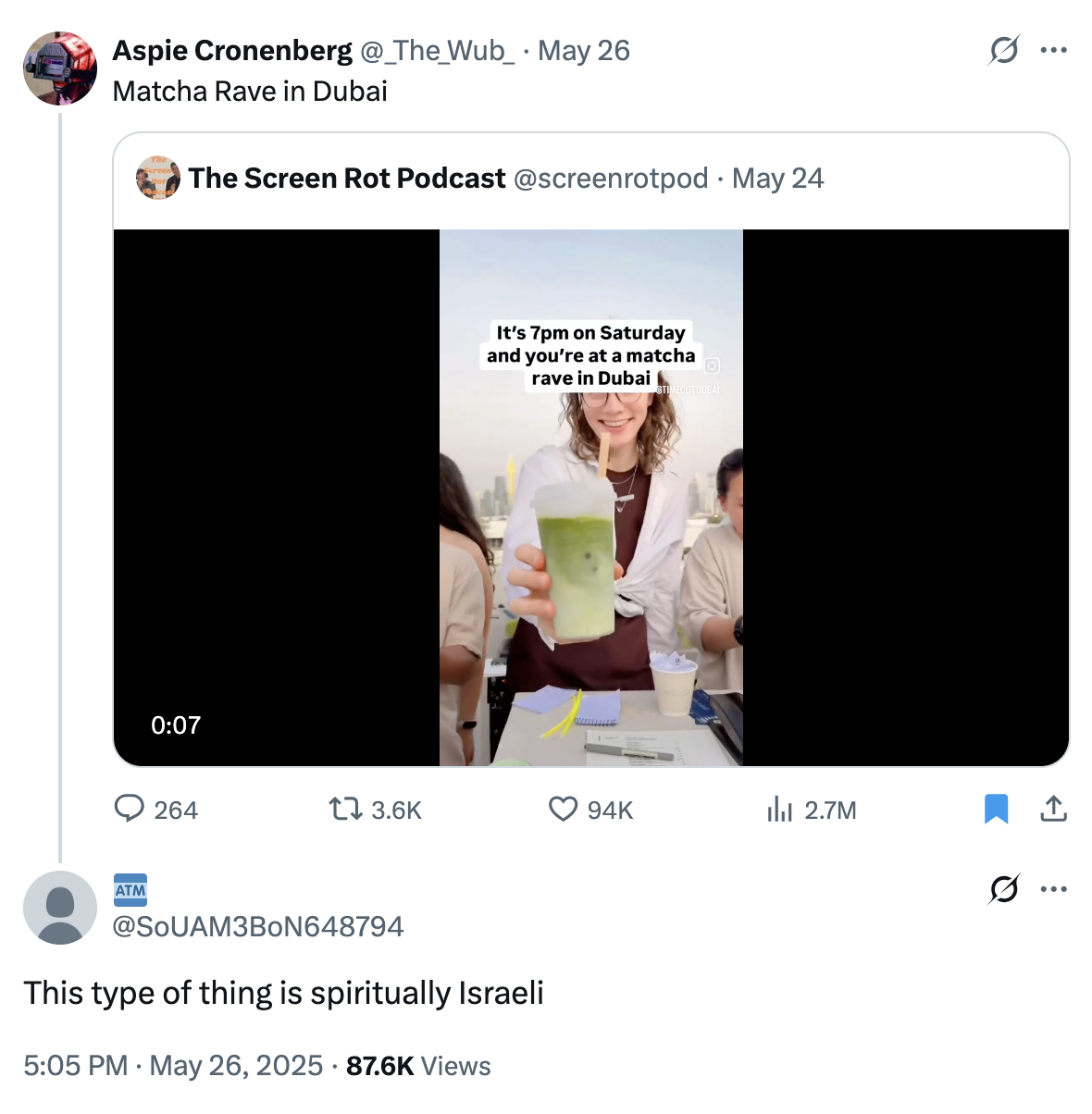Open the reply author's default avatar
Viewport: 1092px width, 1114px height.
pos(59,908)
